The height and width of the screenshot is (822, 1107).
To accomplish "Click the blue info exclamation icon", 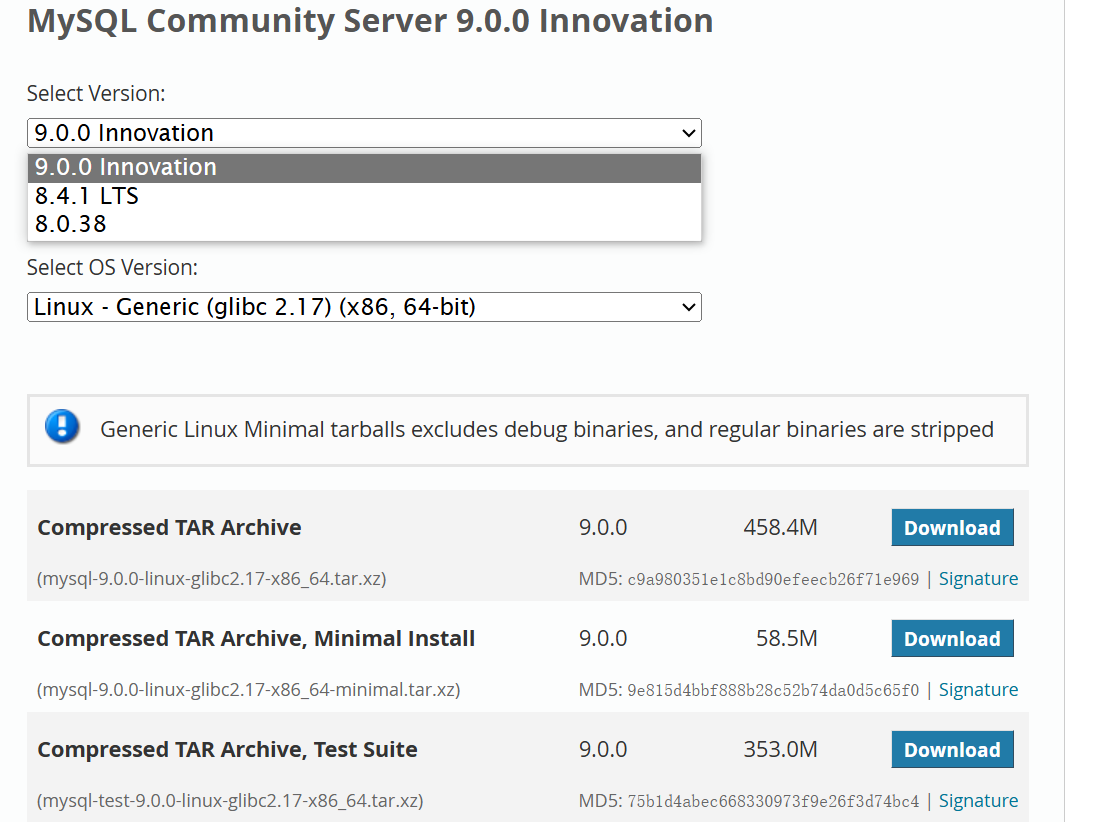I will (62, 427).
